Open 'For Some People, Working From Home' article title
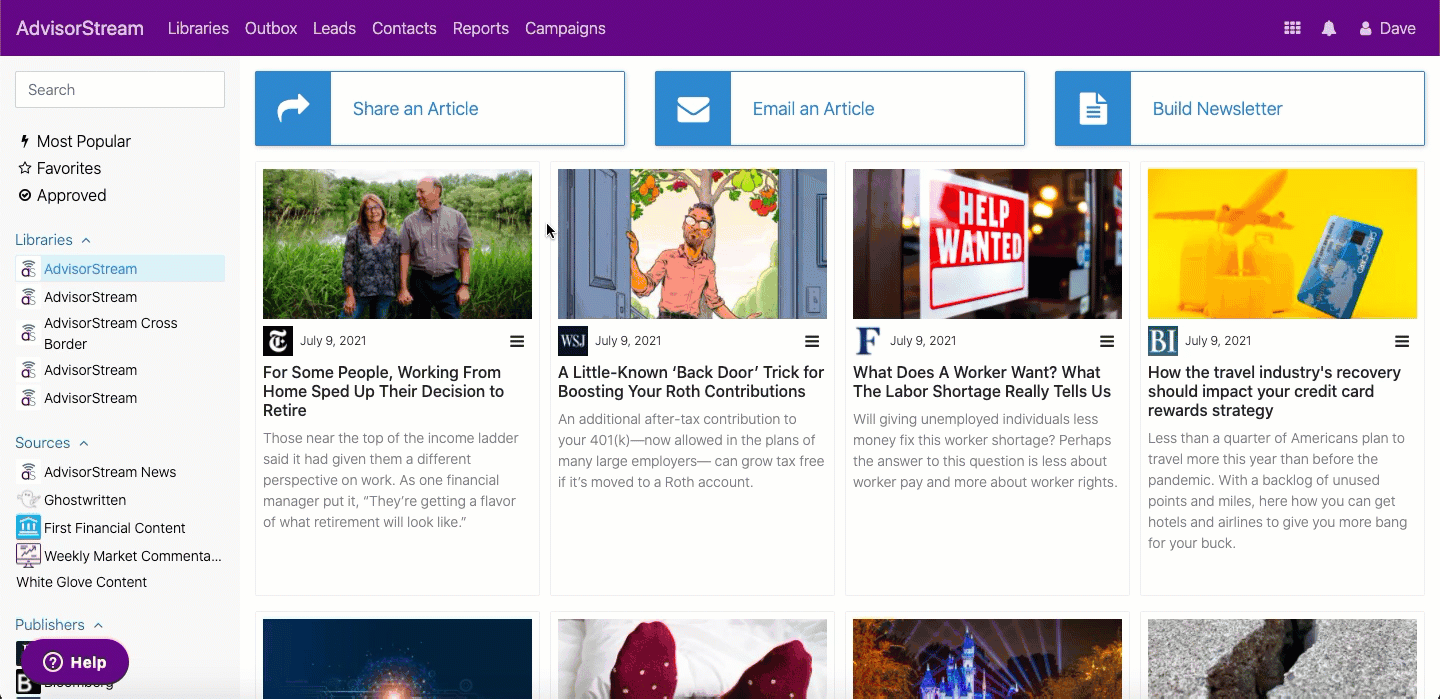The image size is (1440, 699). pyautogui.click(x=383, y=391)
